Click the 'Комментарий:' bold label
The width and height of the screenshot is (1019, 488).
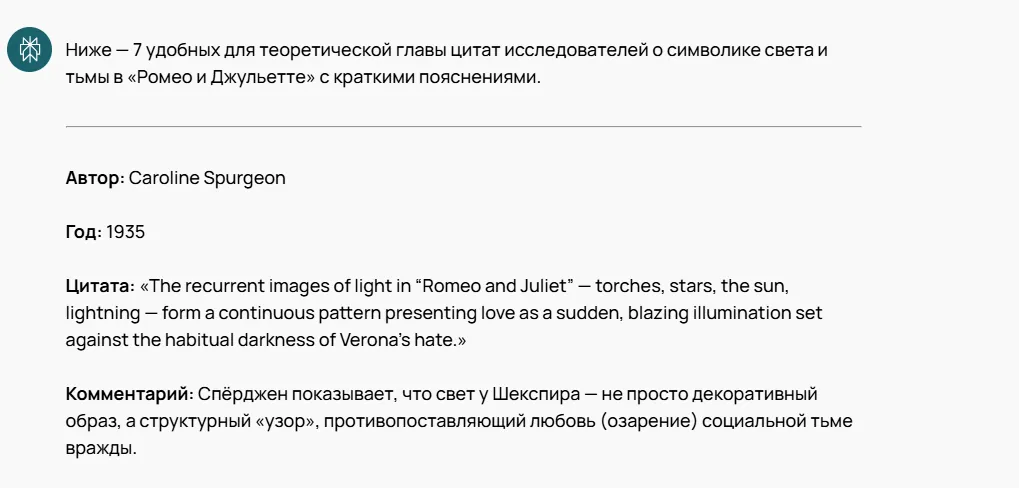tap(130, 394)
